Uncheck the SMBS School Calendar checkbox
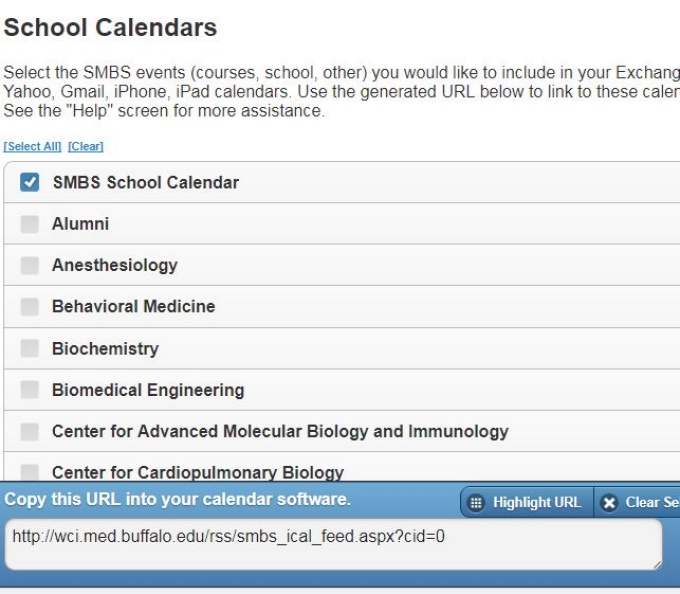Image resolution: width=680 pixels, height=594 pixels. [30, 183]
